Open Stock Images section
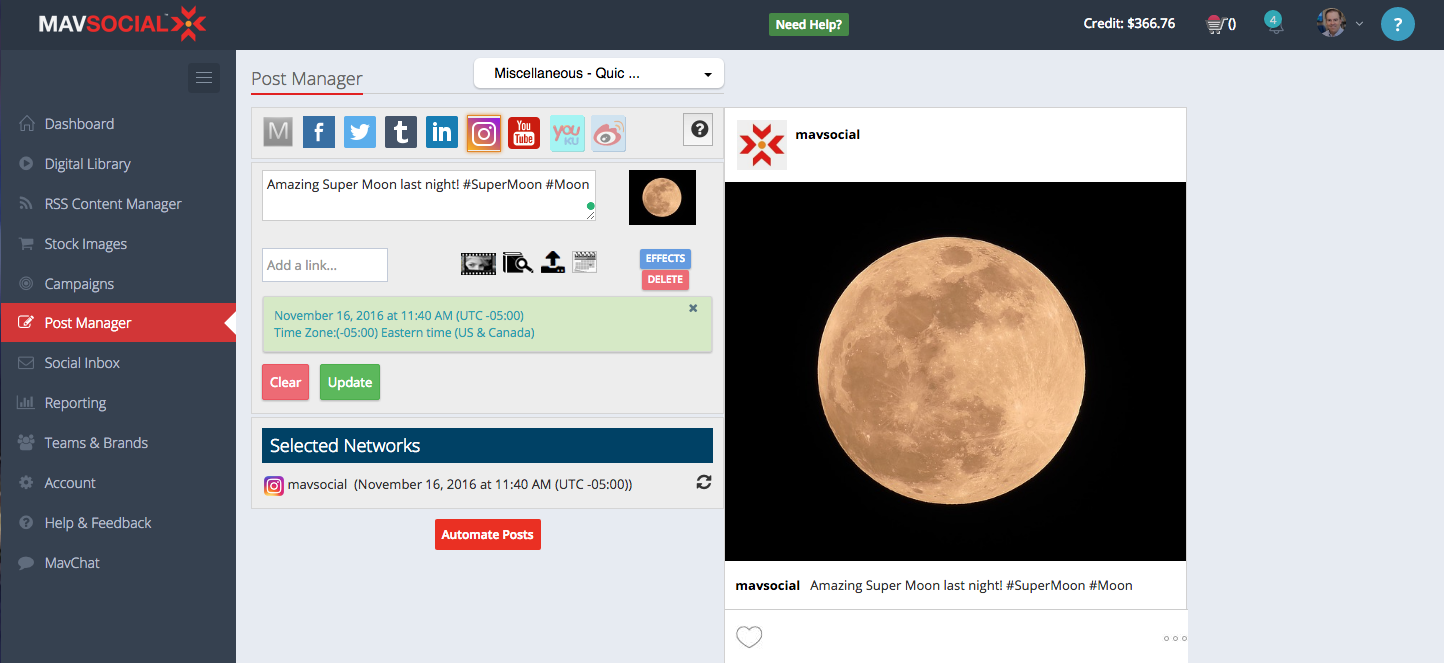Screen dimensions: 1444x663 (x=85, y=244)
